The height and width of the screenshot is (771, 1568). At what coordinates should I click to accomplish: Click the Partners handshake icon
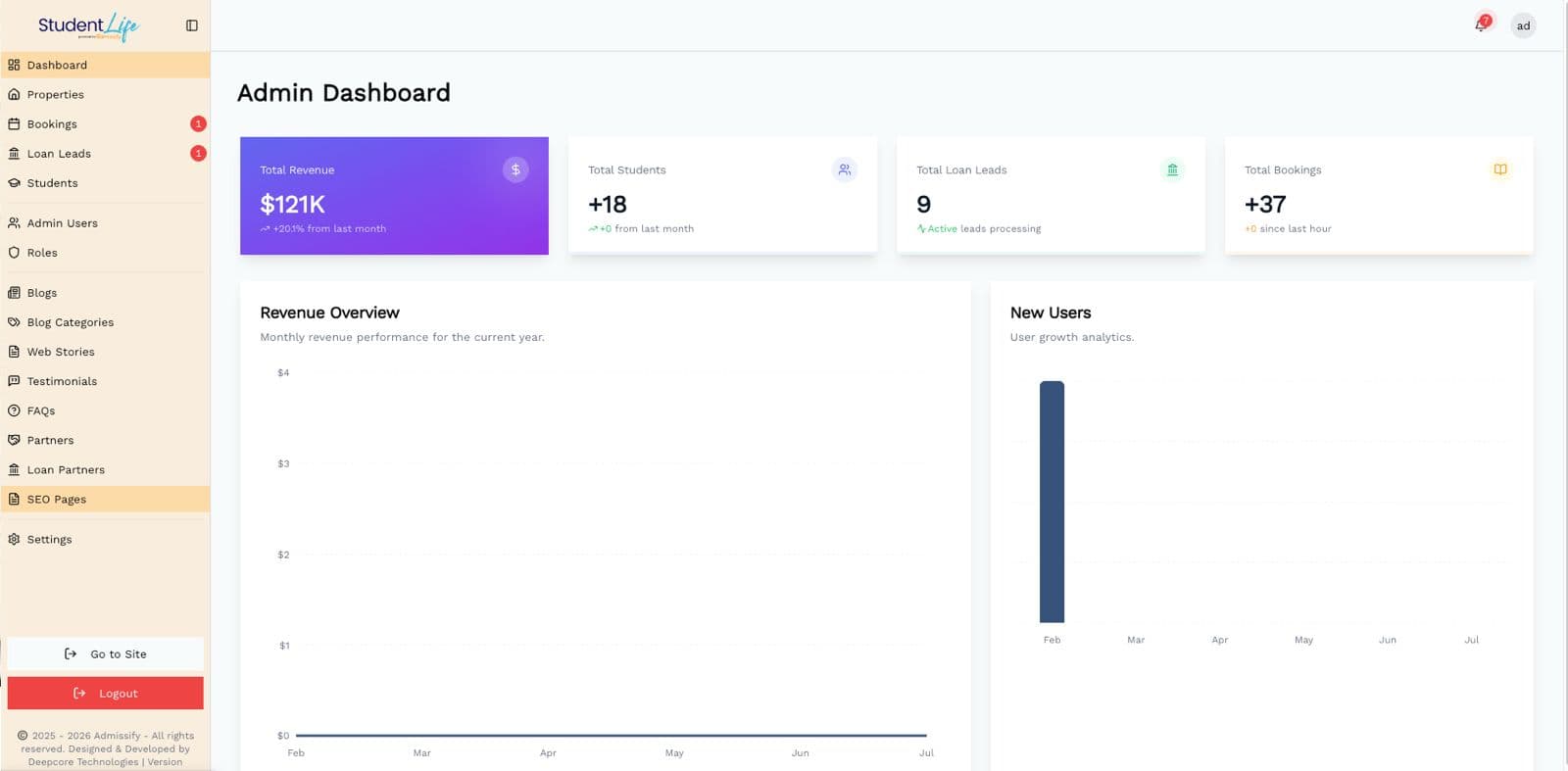(14, 440)
